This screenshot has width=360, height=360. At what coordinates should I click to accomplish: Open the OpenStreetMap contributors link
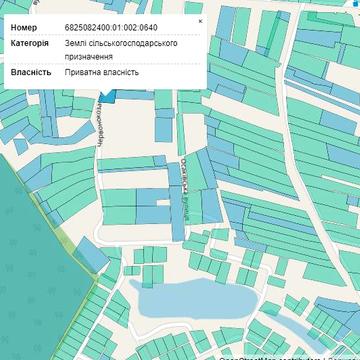click(x=269, y=359)
